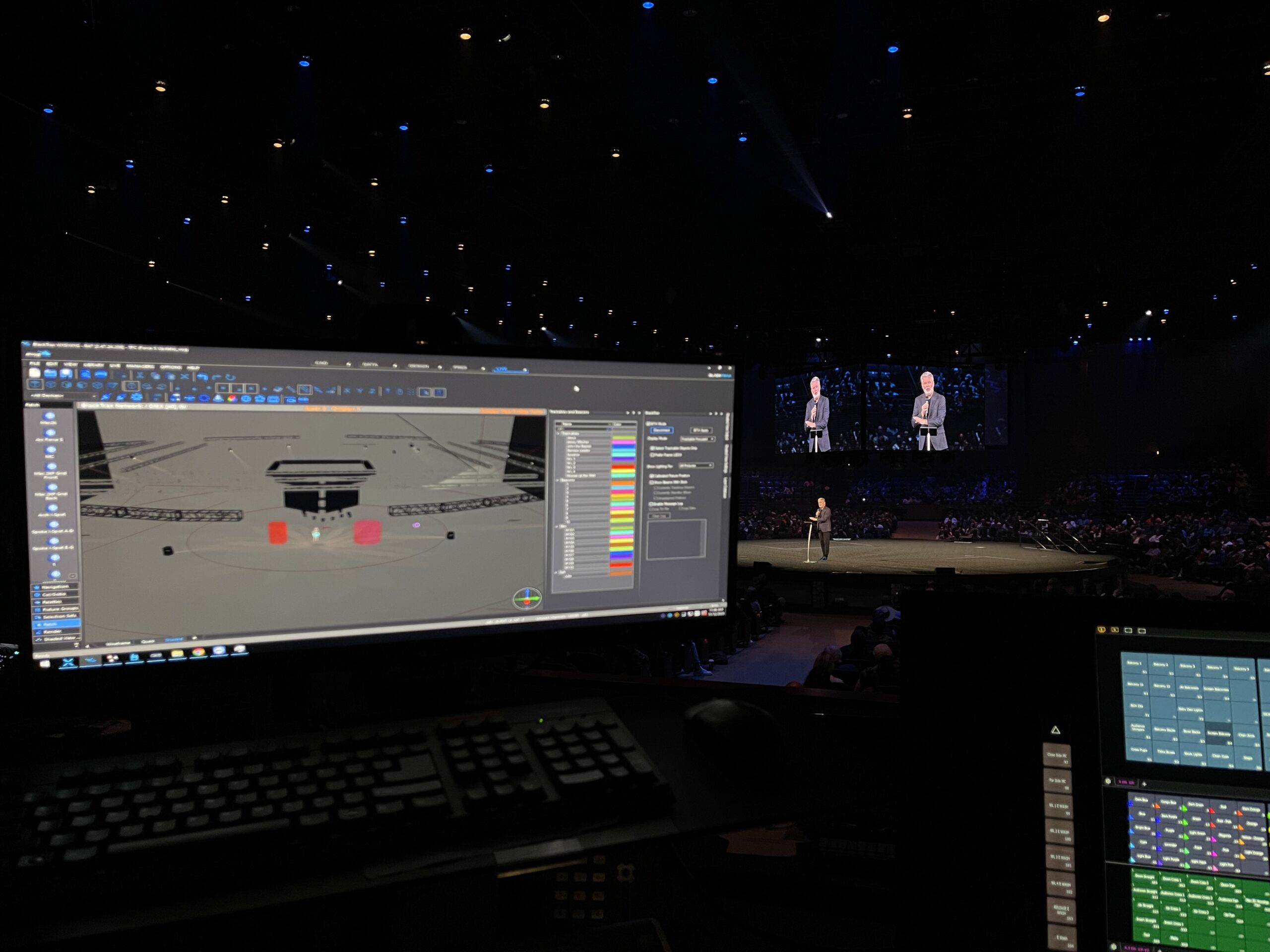Enable the Message Log checkbox
This screenshot has height=952, width=1270.
(652, 504)
